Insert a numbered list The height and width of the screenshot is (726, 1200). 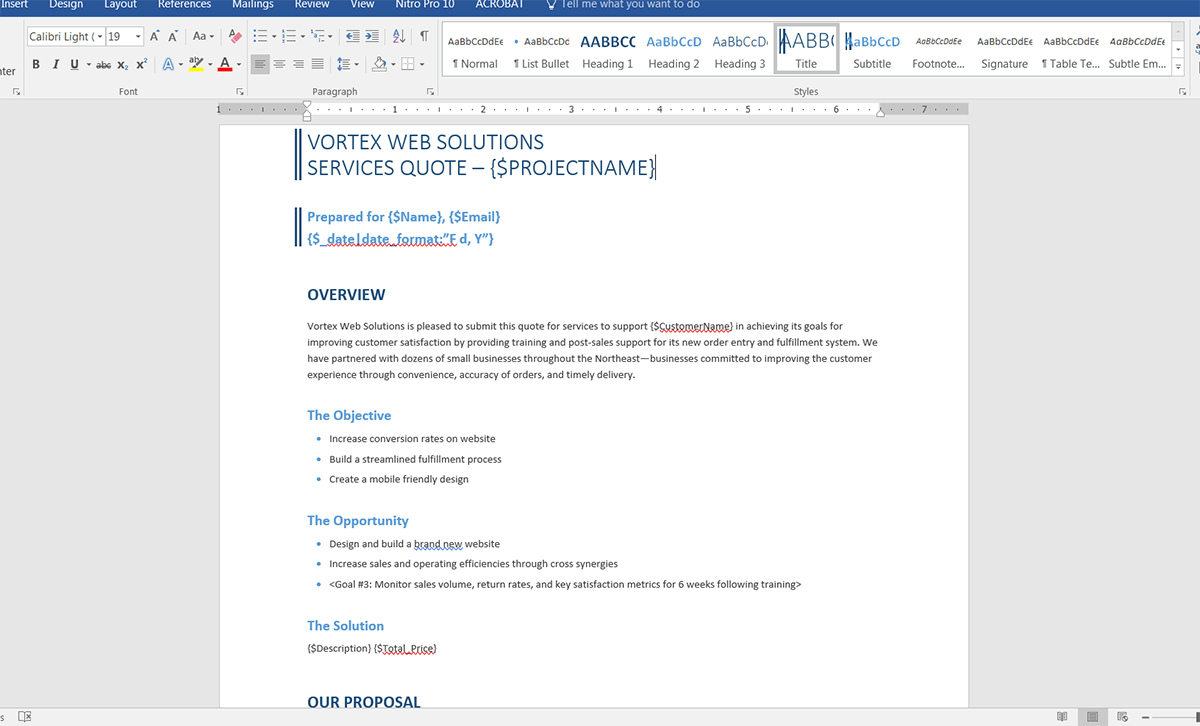pyautogui.click(x=289, y=37)
